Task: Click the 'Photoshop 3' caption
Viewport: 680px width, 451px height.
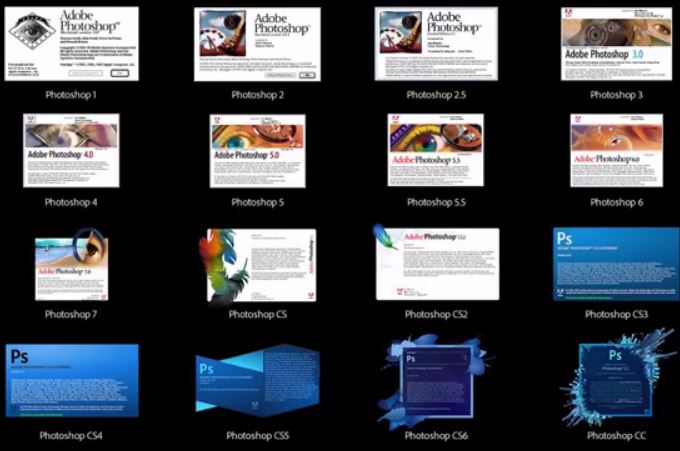Action: (x=616, y=95)
